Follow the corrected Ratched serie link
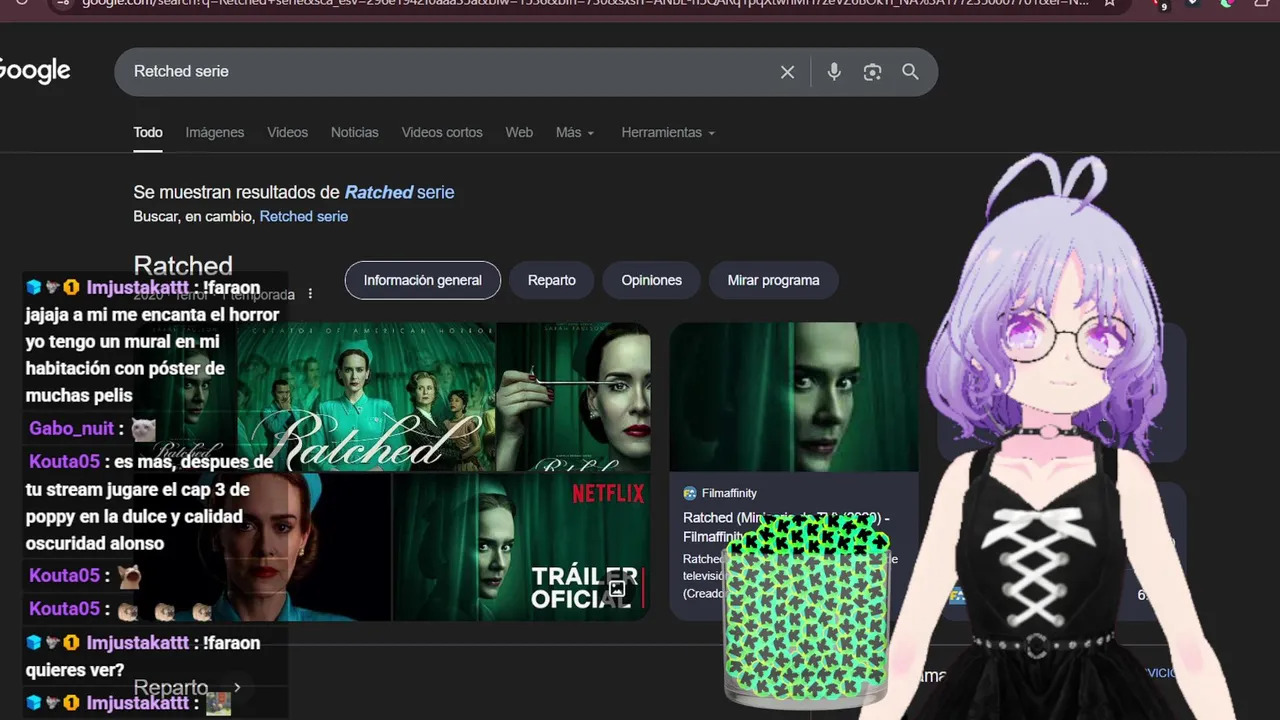 399,192
